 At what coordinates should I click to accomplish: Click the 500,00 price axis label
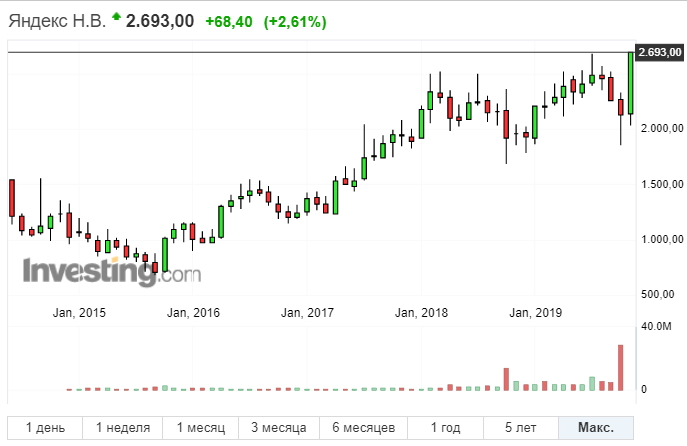pyautogui.click(x=658, y=294)
